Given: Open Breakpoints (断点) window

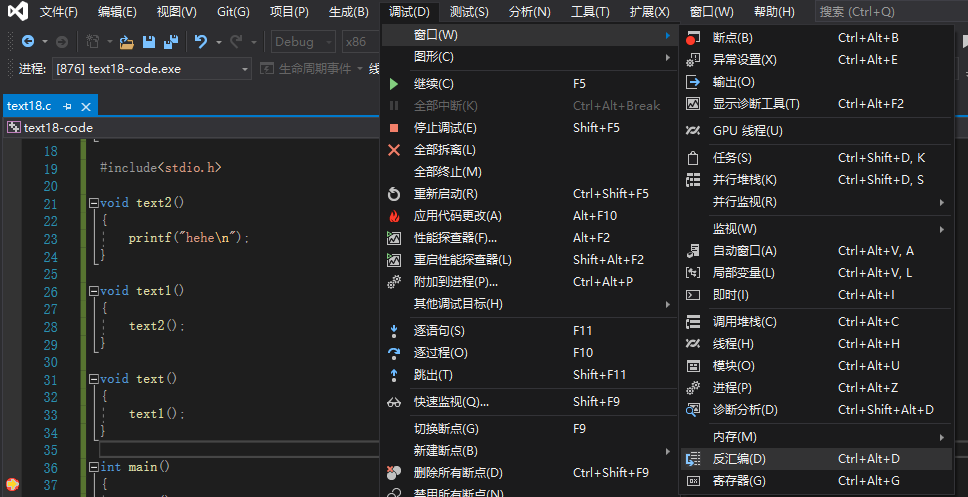Looking at the screenshot, I should coord(816,38).
